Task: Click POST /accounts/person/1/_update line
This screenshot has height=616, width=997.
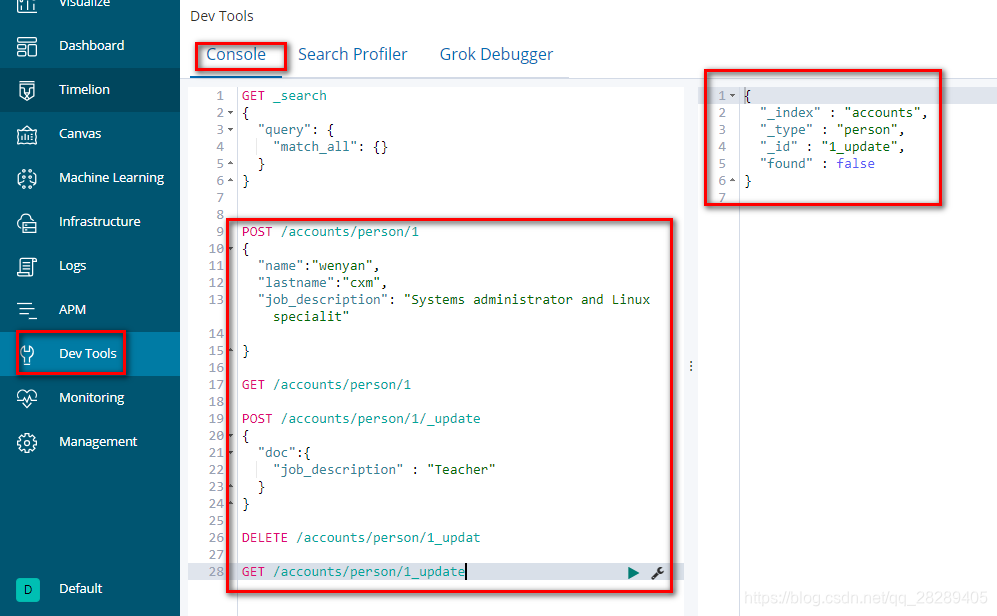Action: tap(361, 419)
